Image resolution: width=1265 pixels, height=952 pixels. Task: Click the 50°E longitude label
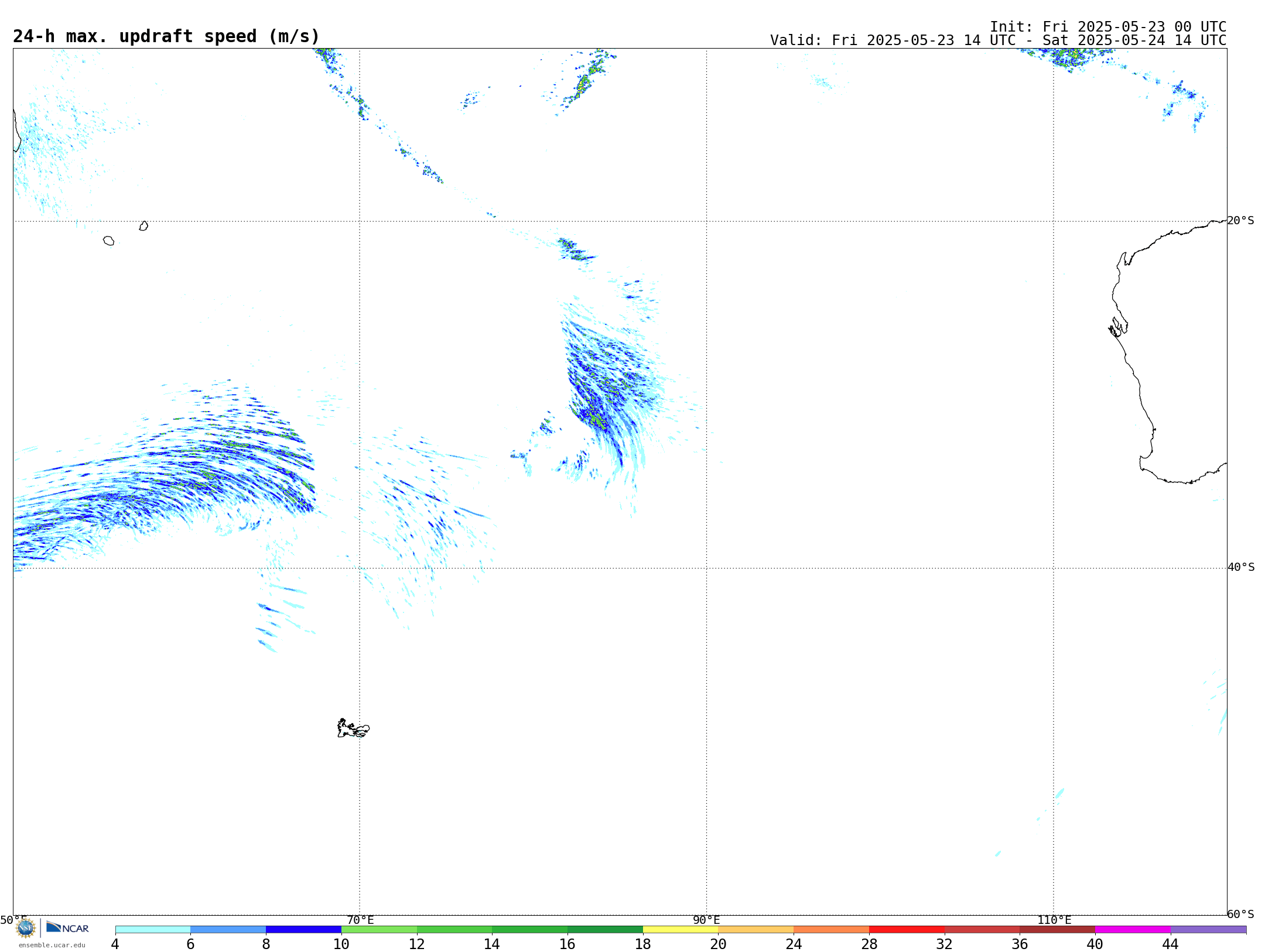13,920
